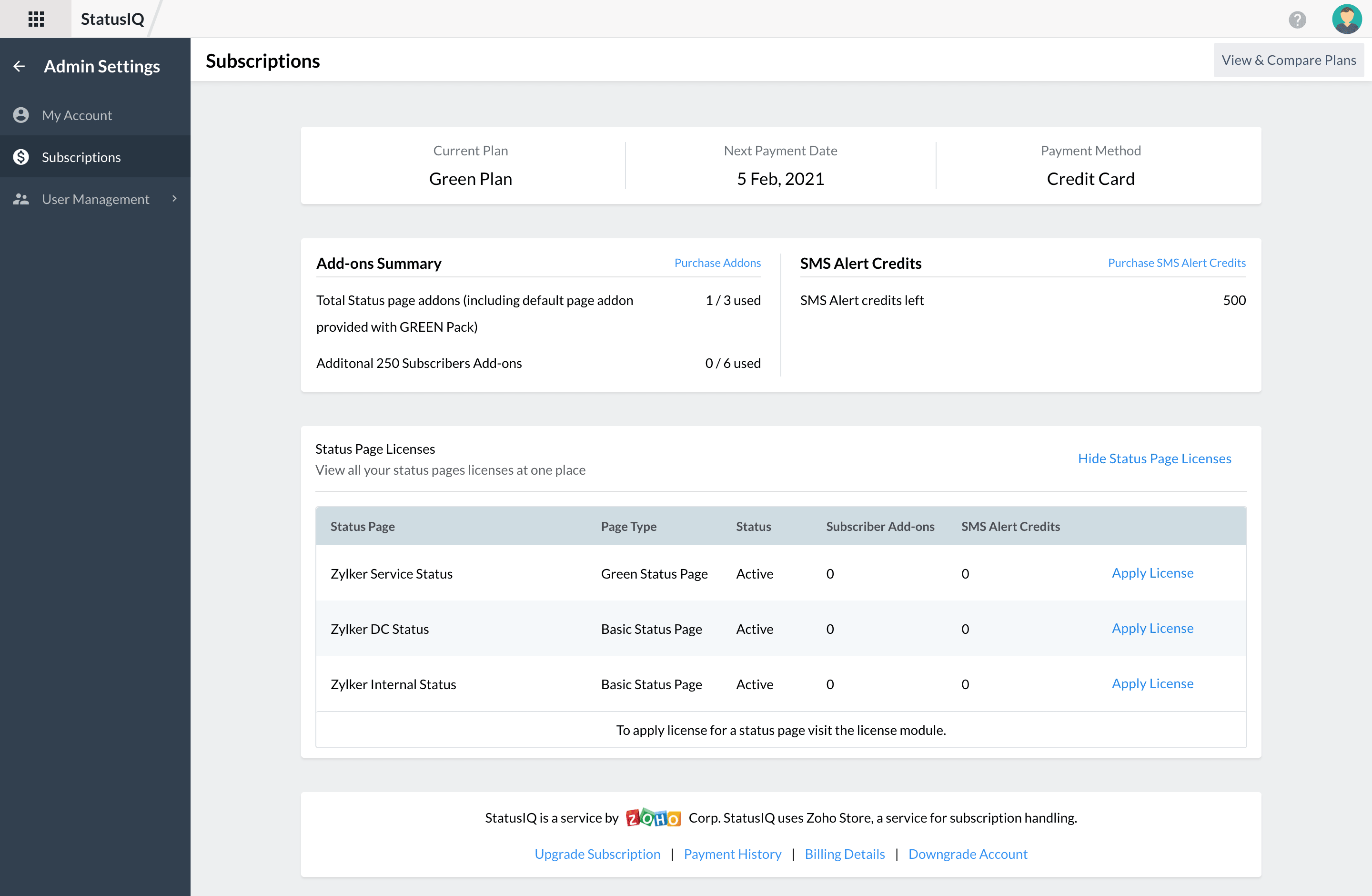This screenshot has height=896, width=1372.
Task: Click the grid/apps icon top left
Action: coord(36,18)
